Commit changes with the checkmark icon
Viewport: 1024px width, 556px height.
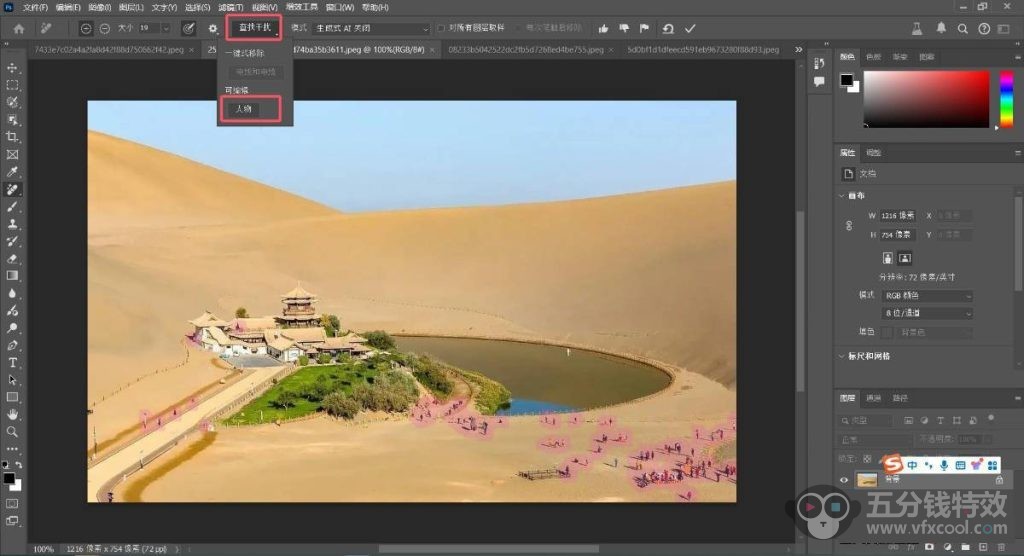[x=690, y=29]
